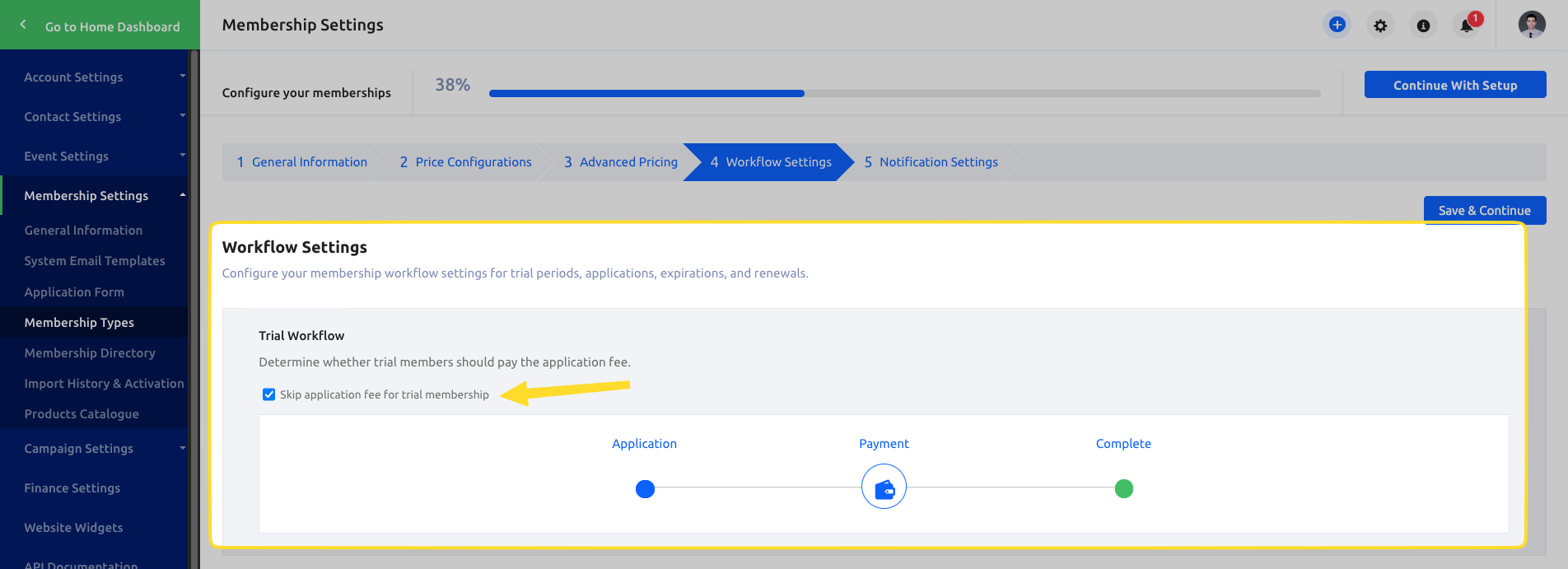Click the info circle icon
This screenshot has height=569, width=1568.
pyautogui.click(x=1423, y=26)
